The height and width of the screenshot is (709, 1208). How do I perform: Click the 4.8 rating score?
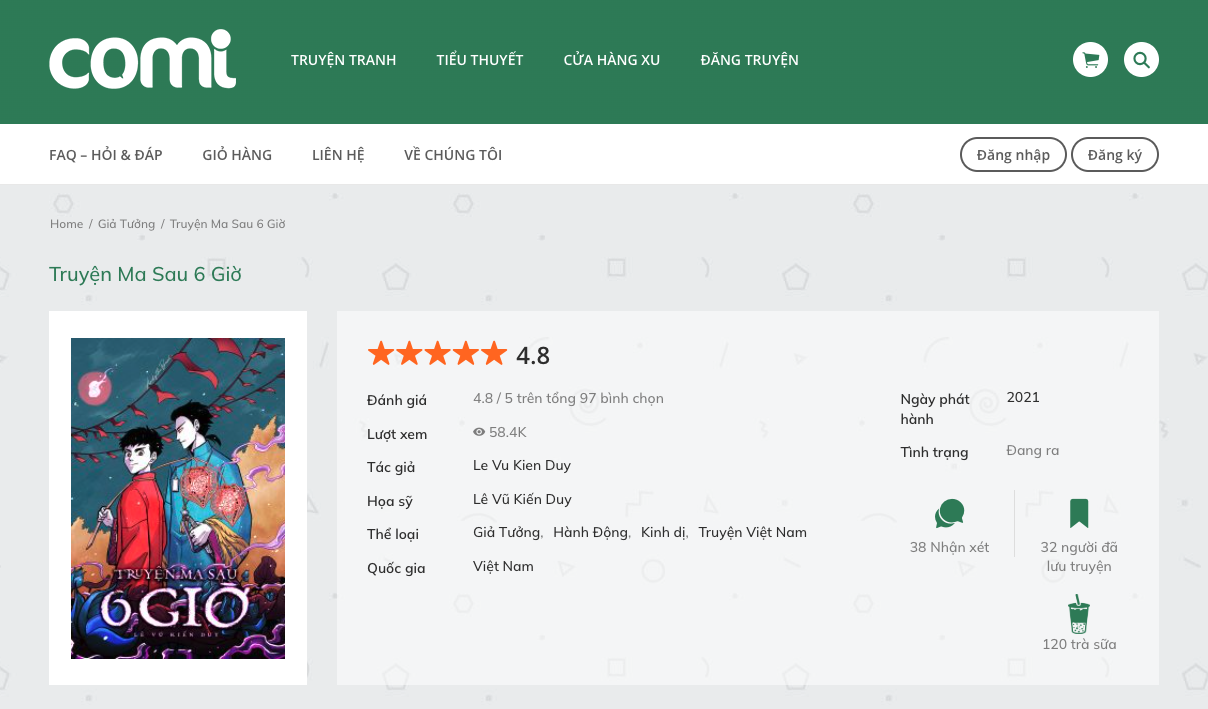point(533,355)
